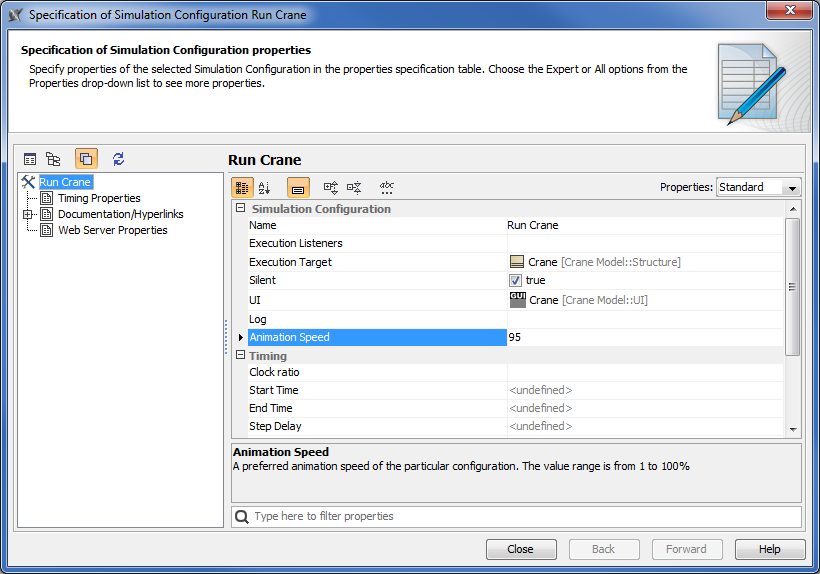820x574 pixels.
Task: Click the Documentation/Hyperlinks page icon
Action: [x=47, y=214]
